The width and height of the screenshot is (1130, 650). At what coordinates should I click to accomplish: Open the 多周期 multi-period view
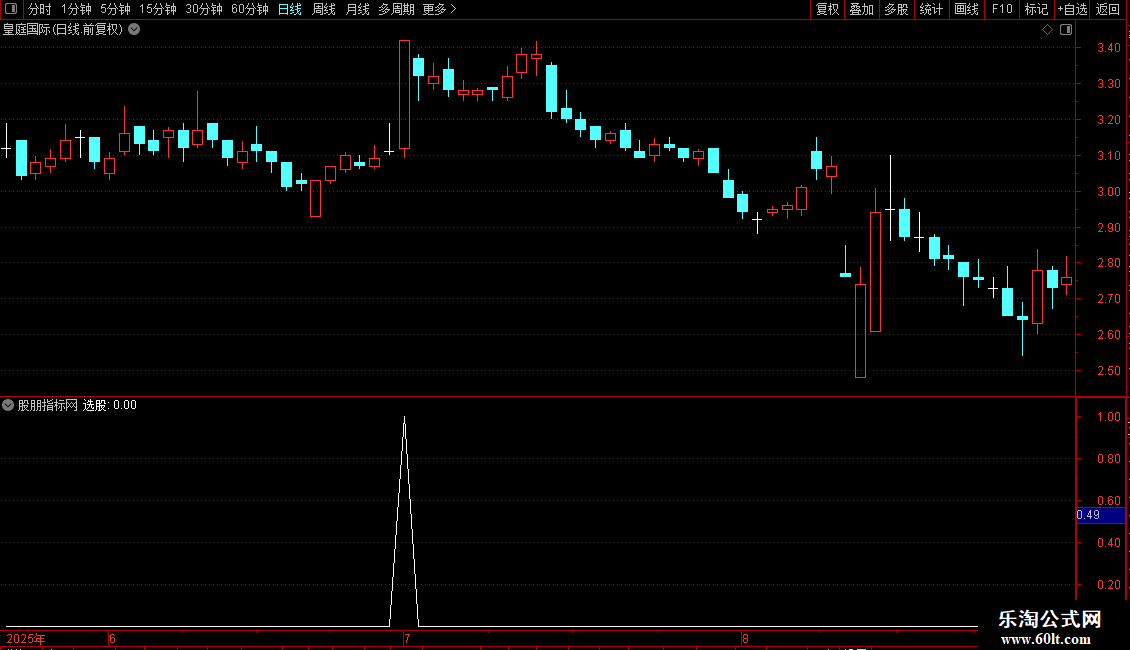coord(396,9)
